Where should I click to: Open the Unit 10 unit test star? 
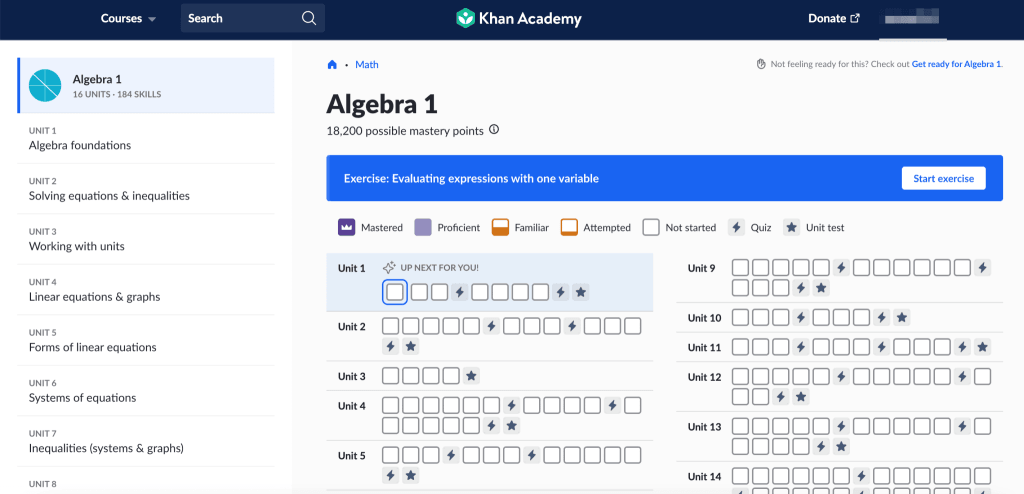(902, 318)
